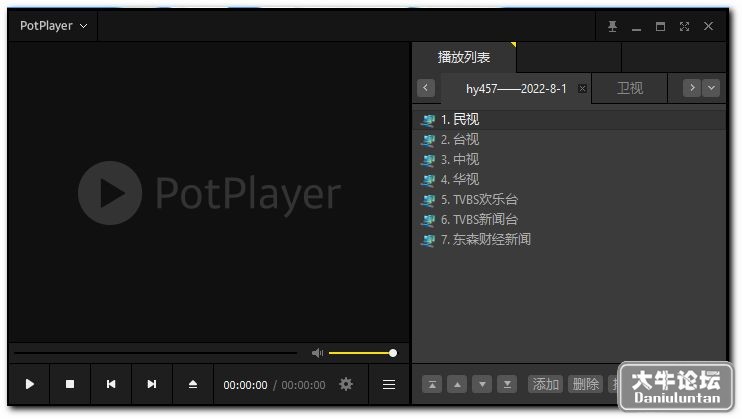Screen dimensions: 742x419
Task: Show the next playlist tabs with the right arrow
Action: coord(692,88)
